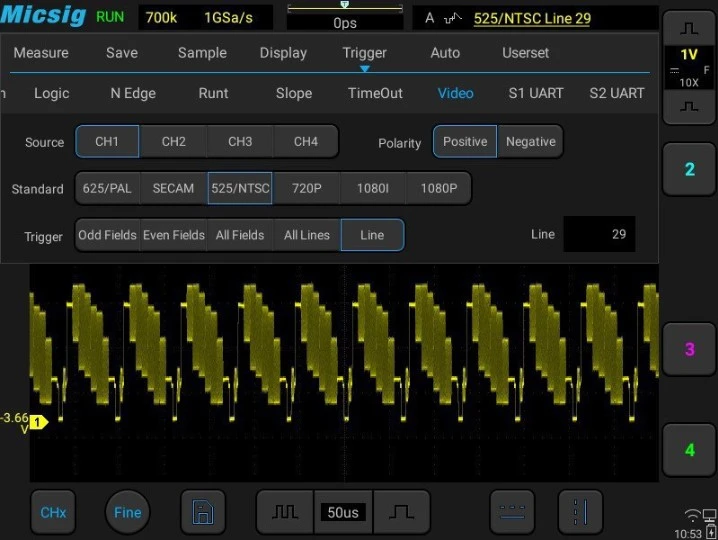Choose 525/NTSC video standard
The image size is (718, 540).
[240, 188]
